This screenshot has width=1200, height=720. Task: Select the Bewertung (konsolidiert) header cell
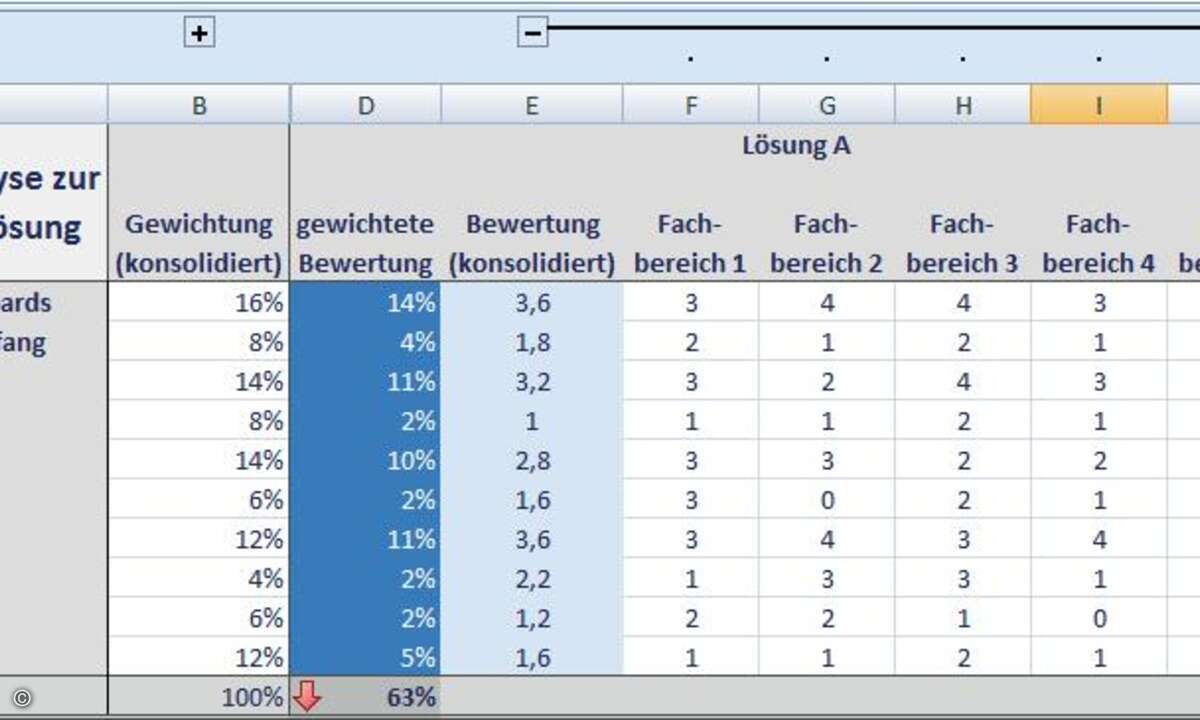(x=531, y=243)
